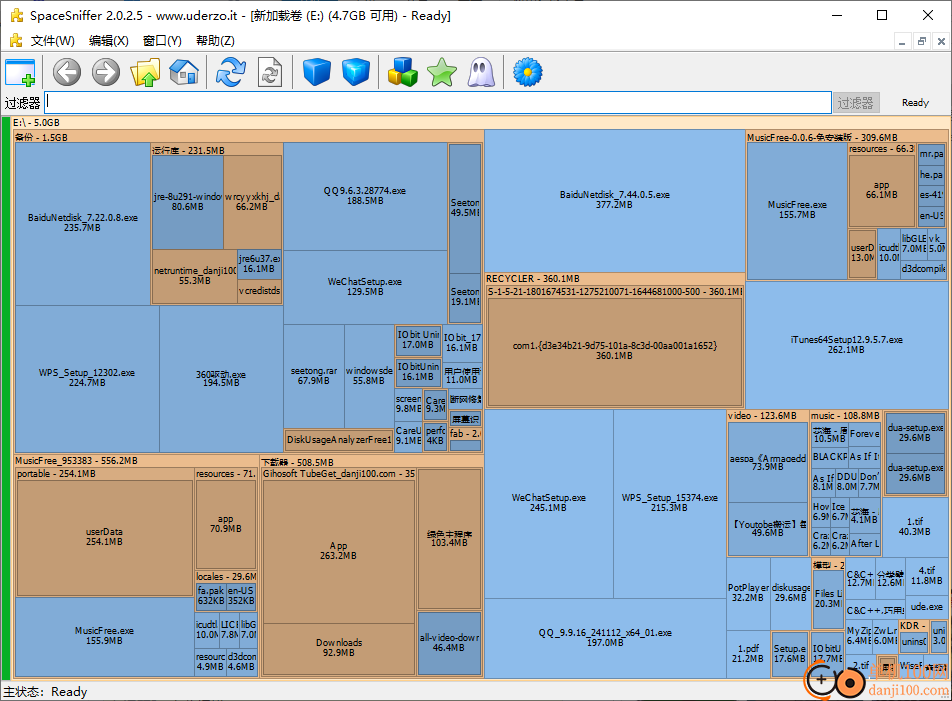Viewport: 952px width, 701px height.
Task: Select the app 66.1MB folder block
Action: [x=882, y=190]
